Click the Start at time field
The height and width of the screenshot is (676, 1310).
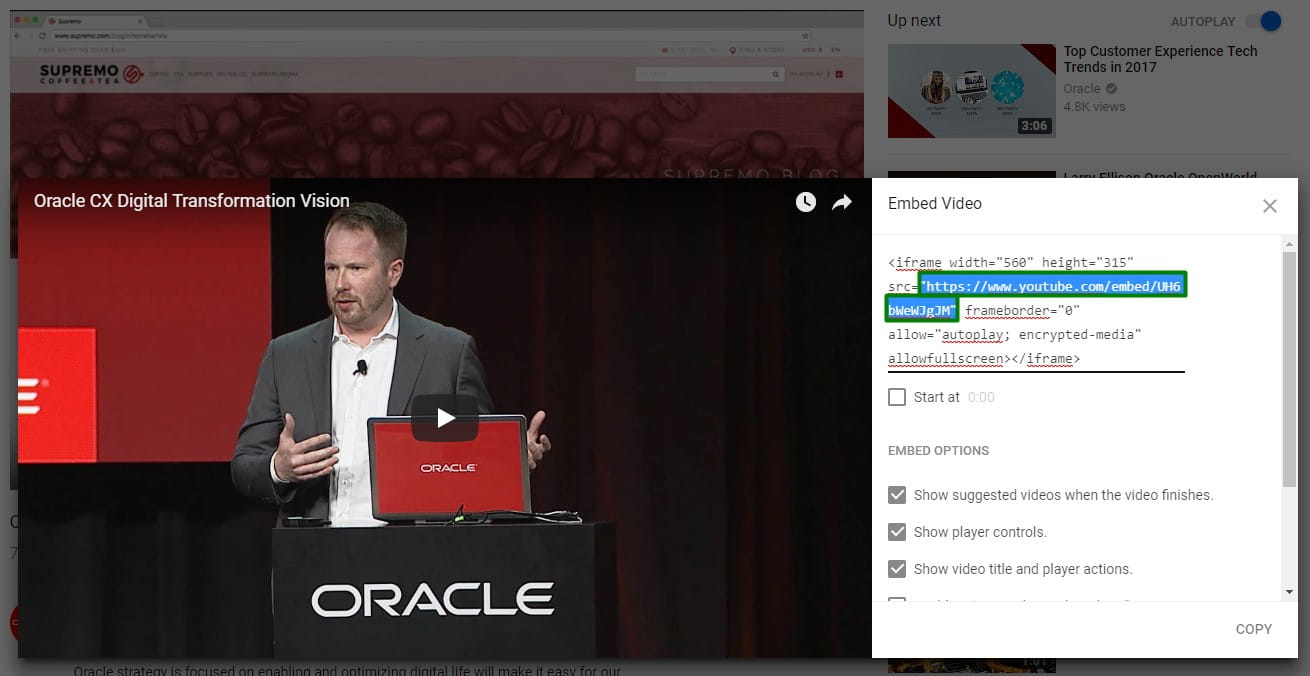point(981,397)
